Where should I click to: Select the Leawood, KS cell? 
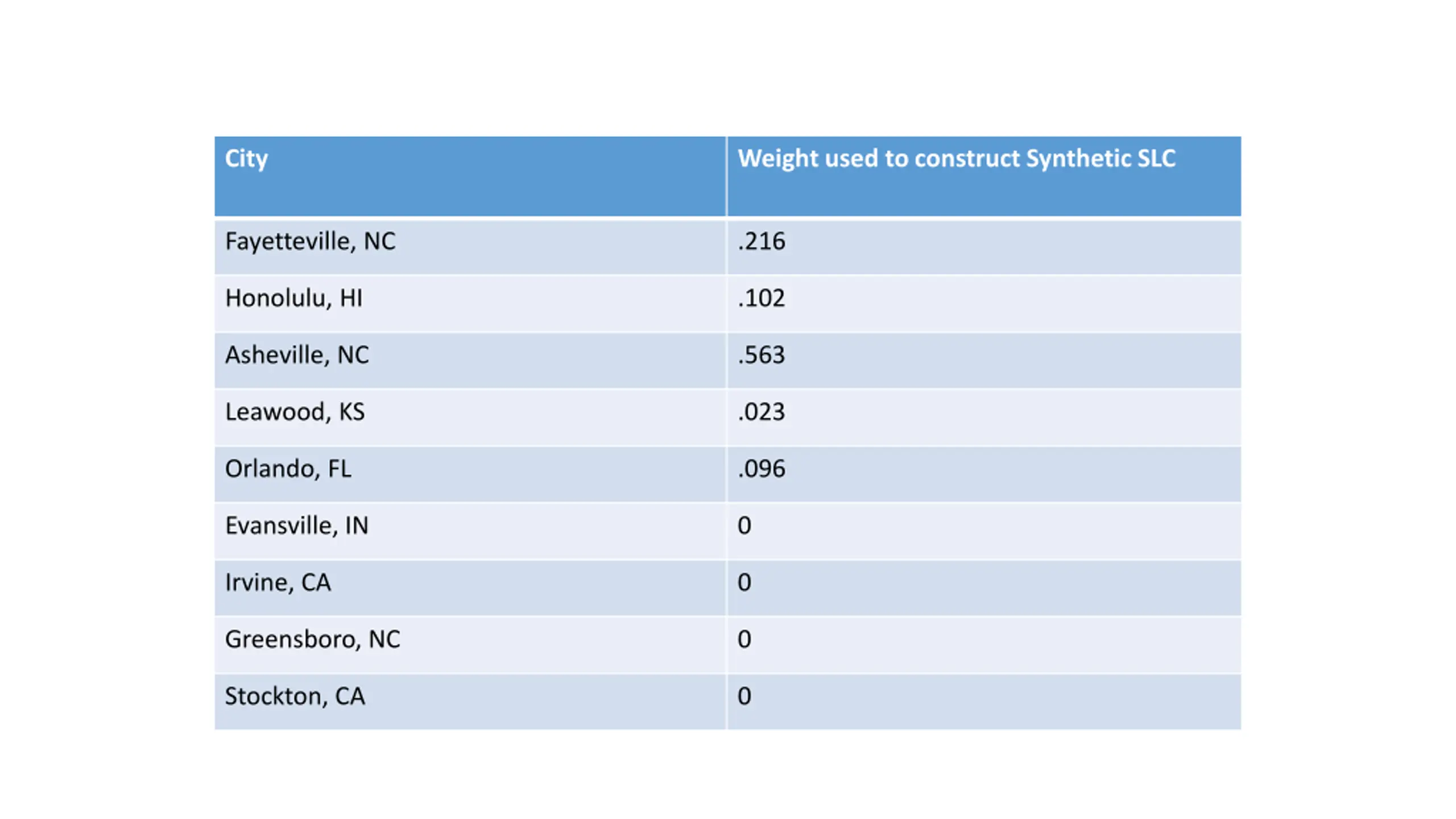(470, 417)
